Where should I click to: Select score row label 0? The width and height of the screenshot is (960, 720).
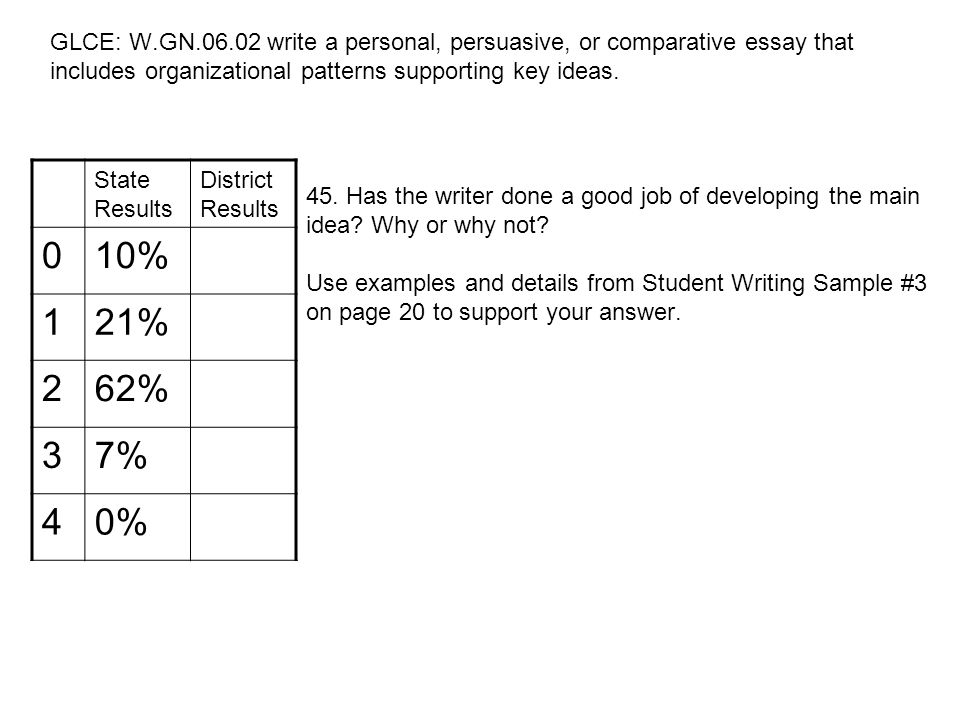pos(58,261)
